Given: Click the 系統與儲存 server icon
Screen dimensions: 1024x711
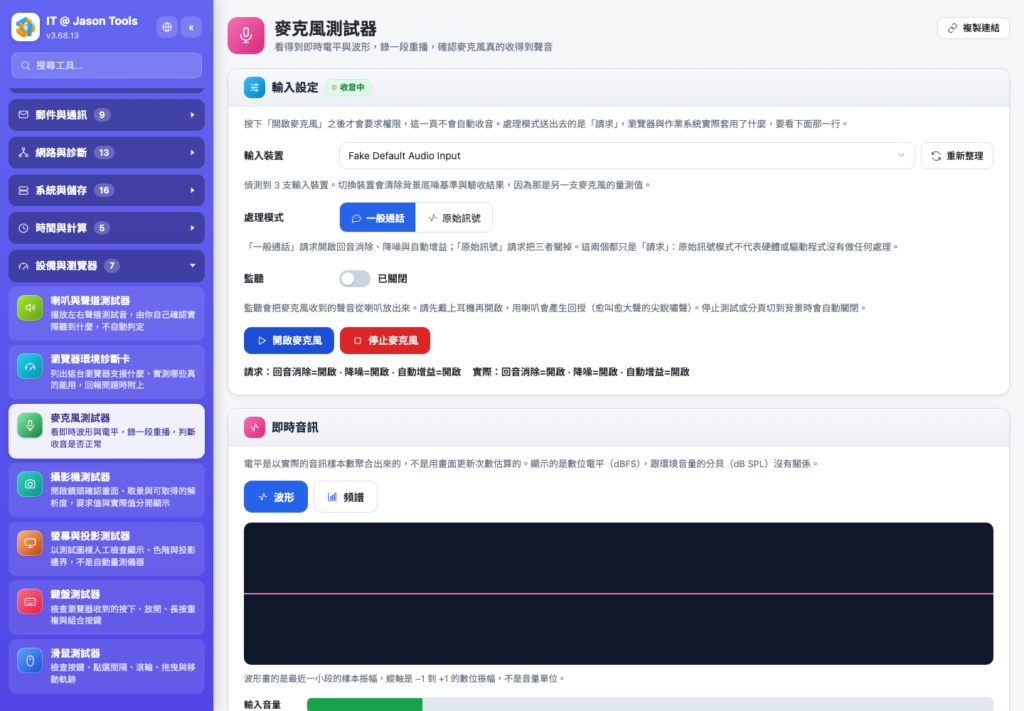Looking at the screenshot, I should [24, 191].
